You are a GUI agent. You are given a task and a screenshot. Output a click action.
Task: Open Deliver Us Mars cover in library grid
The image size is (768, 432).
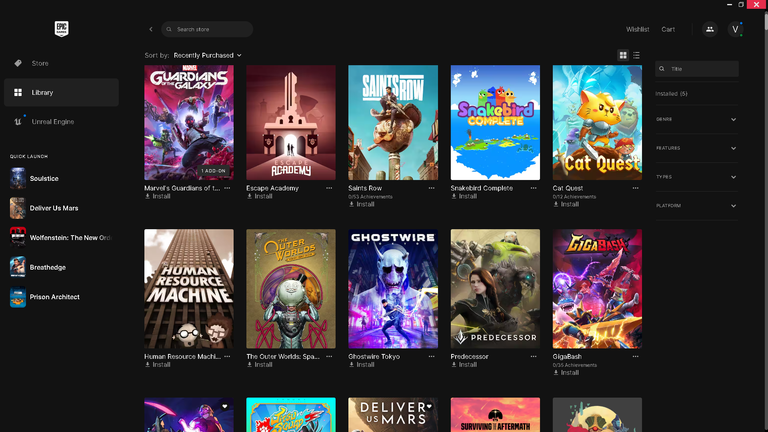click(x=393, y=415)
